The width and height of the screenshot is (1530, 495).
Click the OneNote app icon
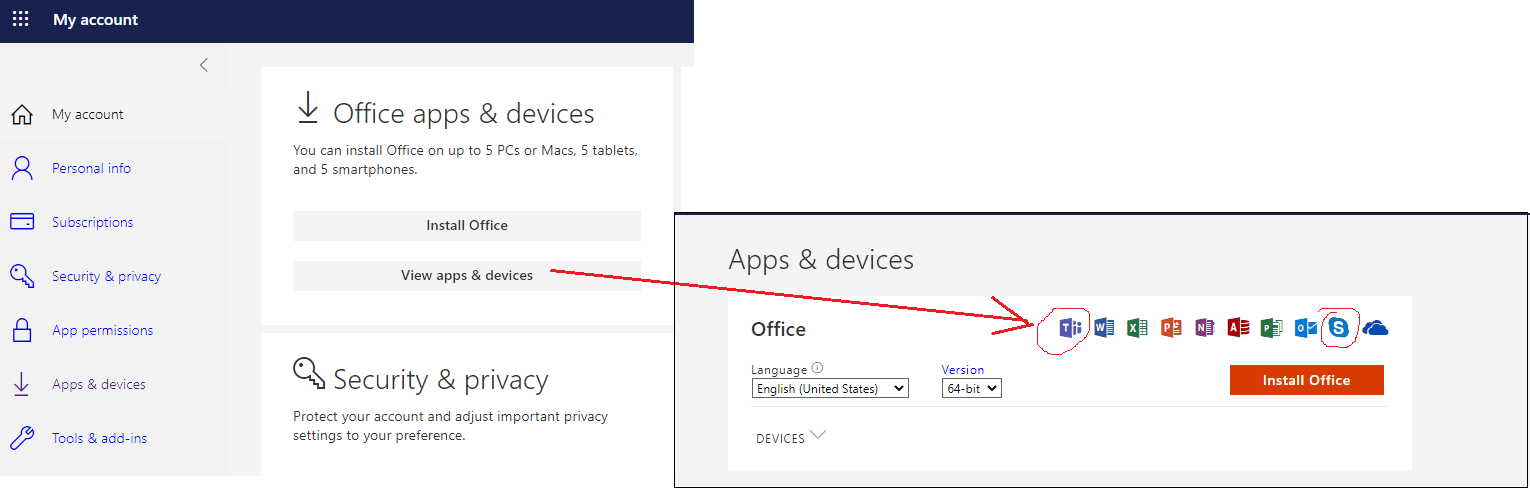(1204, 328)
